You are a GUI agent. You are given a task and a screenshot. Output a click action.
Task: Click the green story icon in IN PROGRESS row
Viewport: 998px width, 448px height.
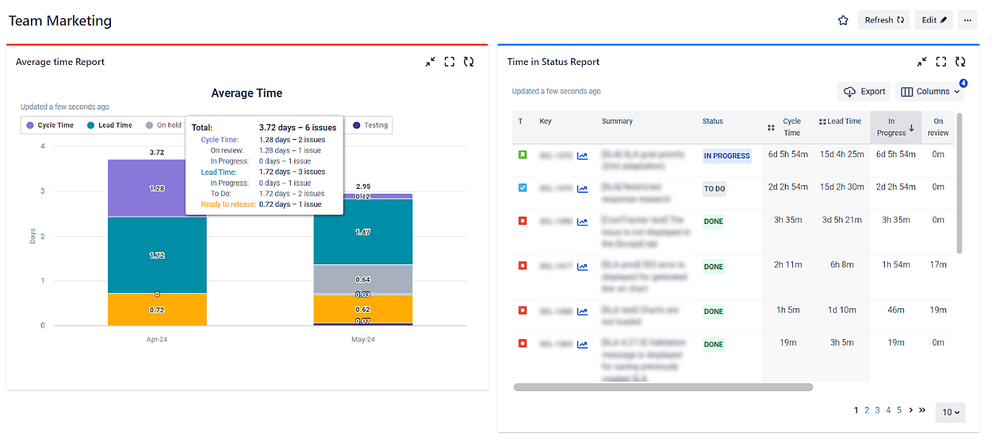[523, 155]
